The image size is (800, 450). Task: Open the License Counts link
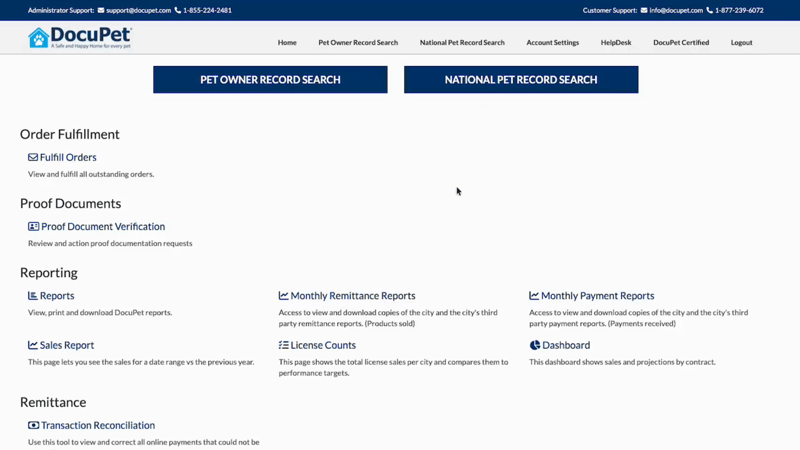tap(323, 345)
